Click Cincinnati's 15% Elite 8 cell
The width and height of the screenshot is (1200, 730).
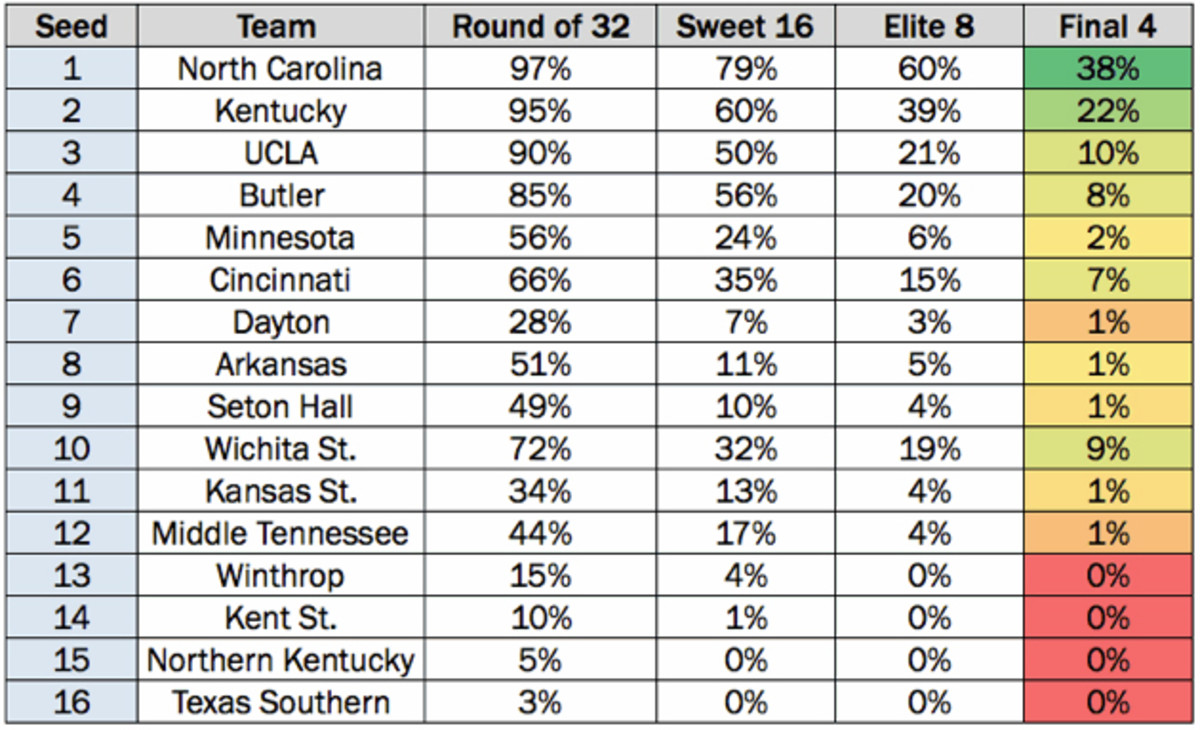pyautogui.click(x=929, y=280)
